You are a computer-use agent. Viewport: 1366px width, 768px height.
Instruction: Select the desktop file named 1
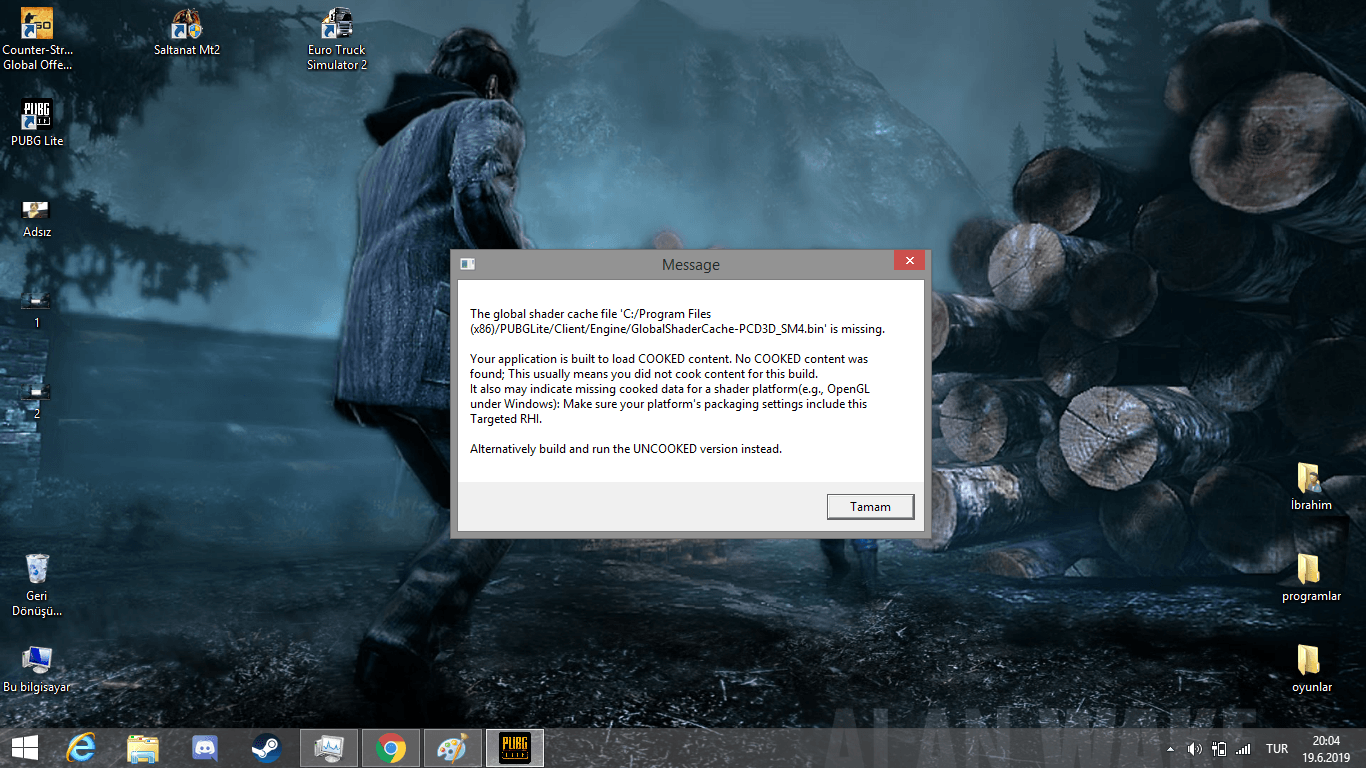(37, 309)
